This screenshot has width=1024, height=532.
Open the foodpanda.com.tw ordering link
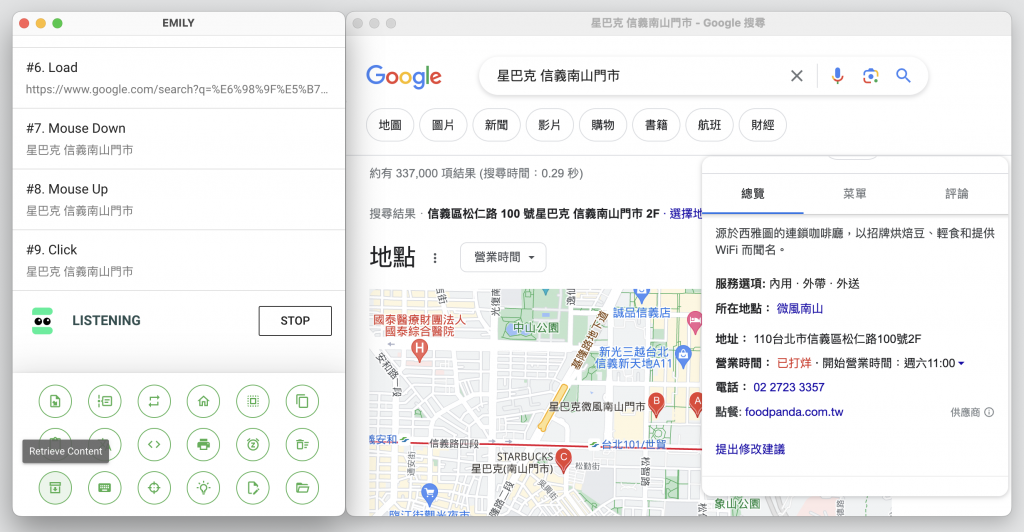793,413
